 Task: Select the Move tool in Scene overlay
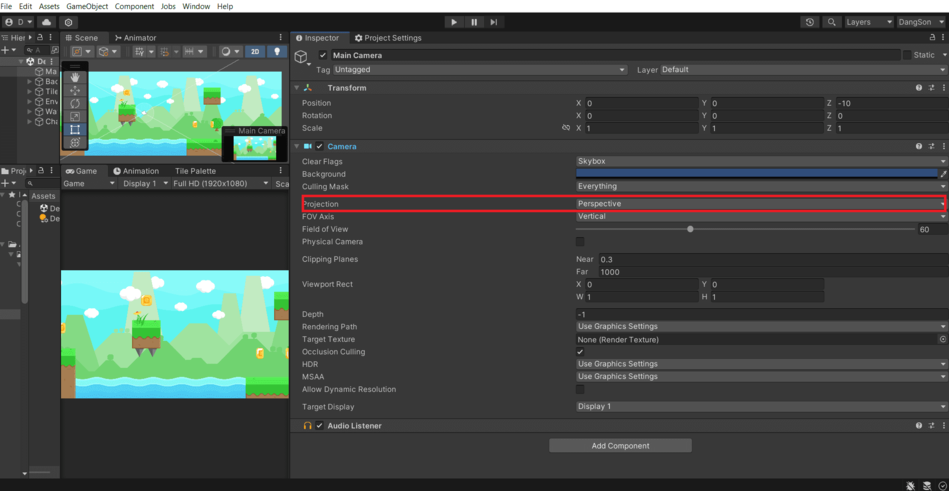pyautogui.click(x=75, y=90)
